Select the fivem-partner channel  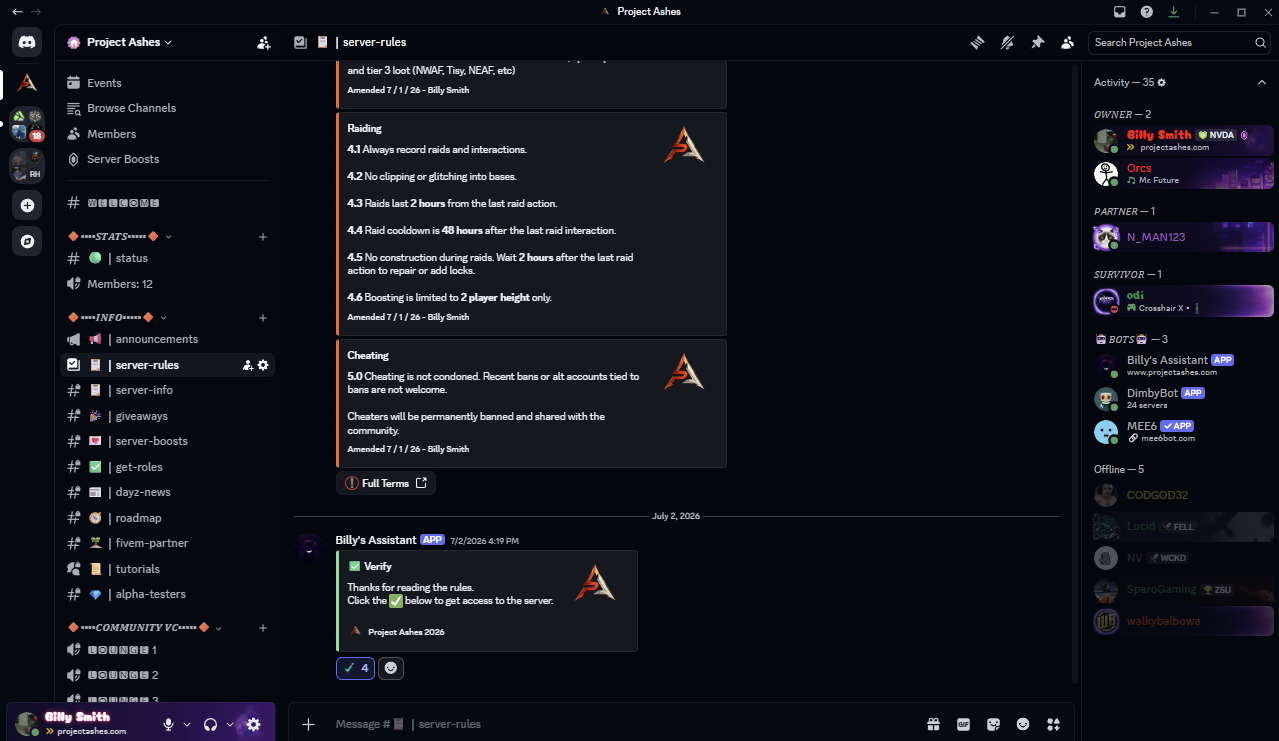tap(167, 543)
